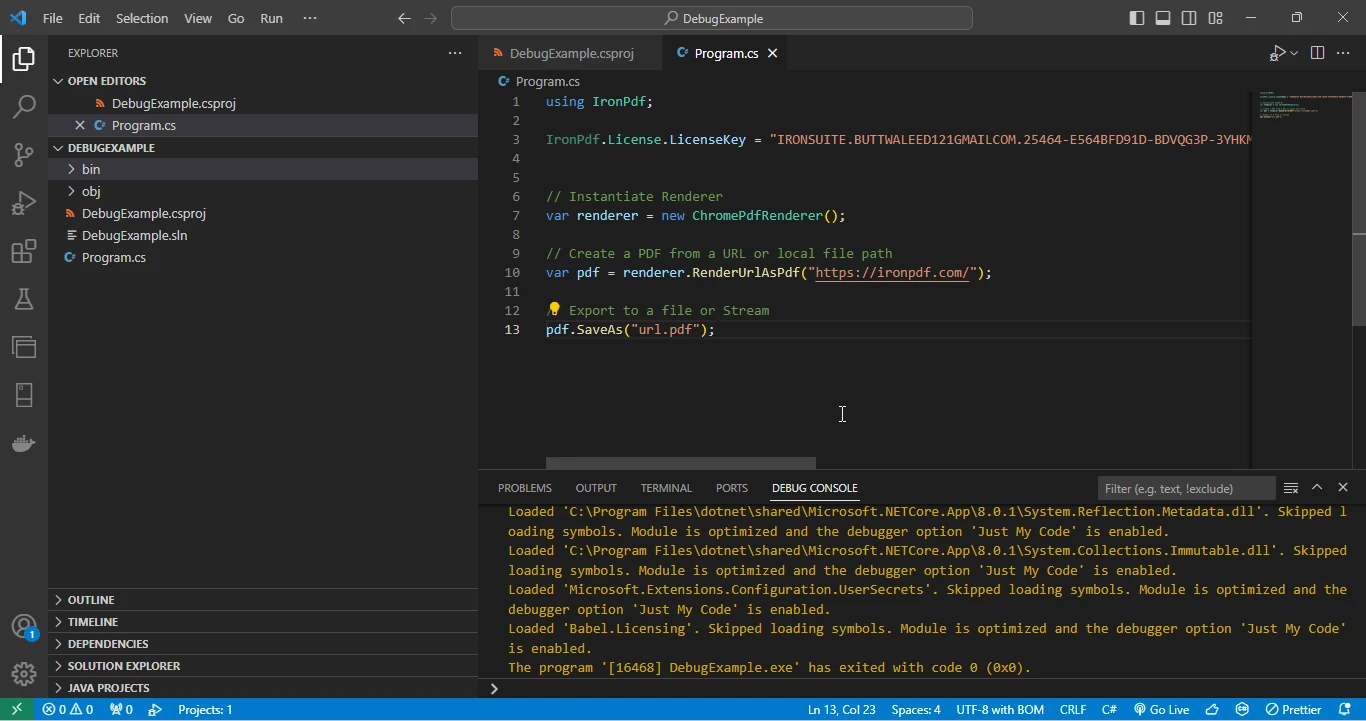Open the Edit menu

(89, 18)
